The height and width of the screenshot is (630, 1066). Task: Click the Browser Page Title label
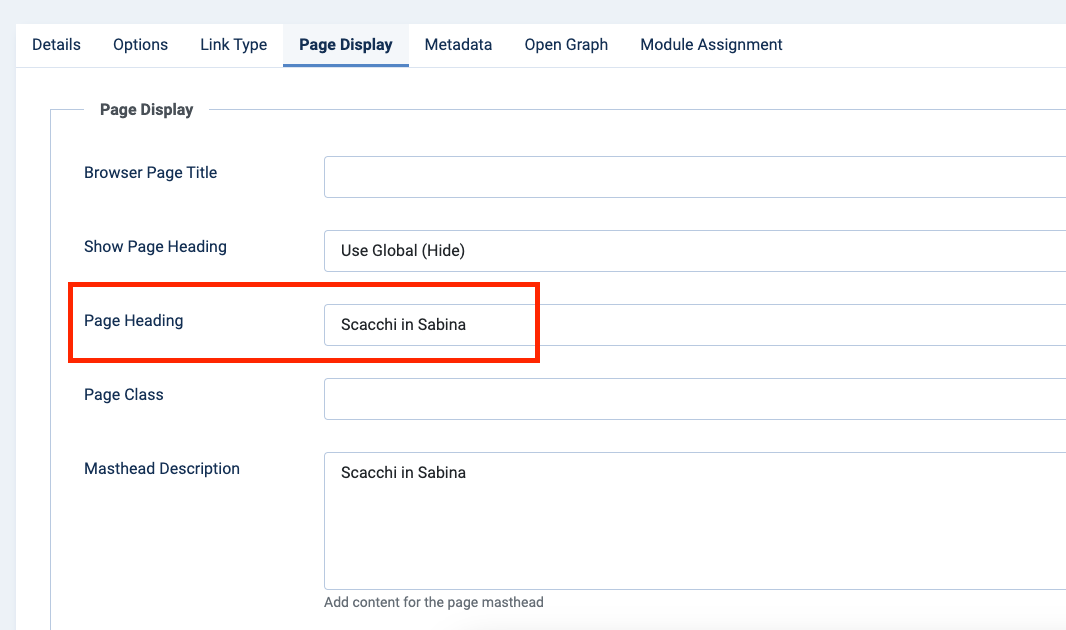(x=150, y=173)
